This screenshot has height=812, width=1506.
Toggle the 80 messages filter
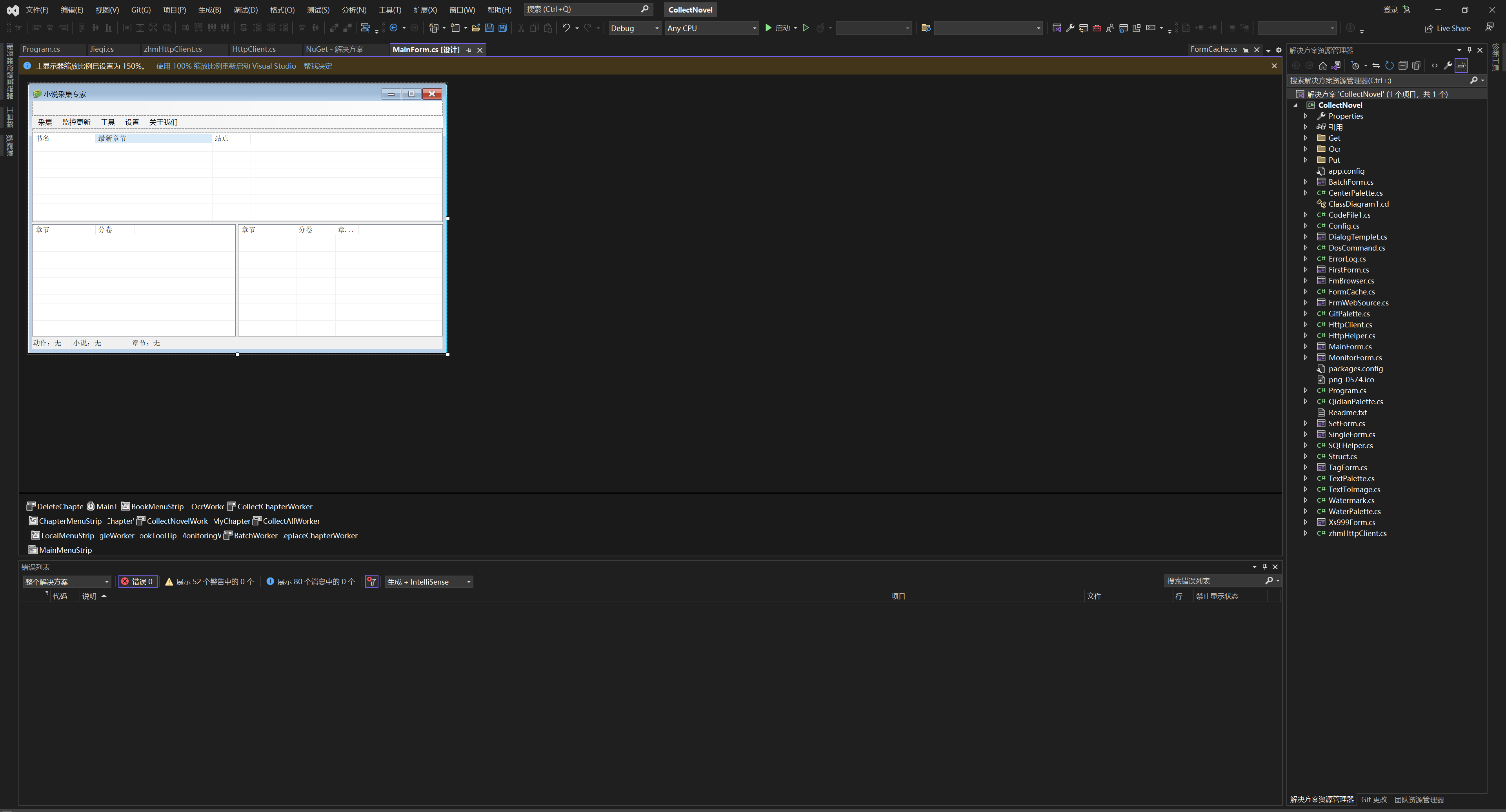(x=311, y=582)
